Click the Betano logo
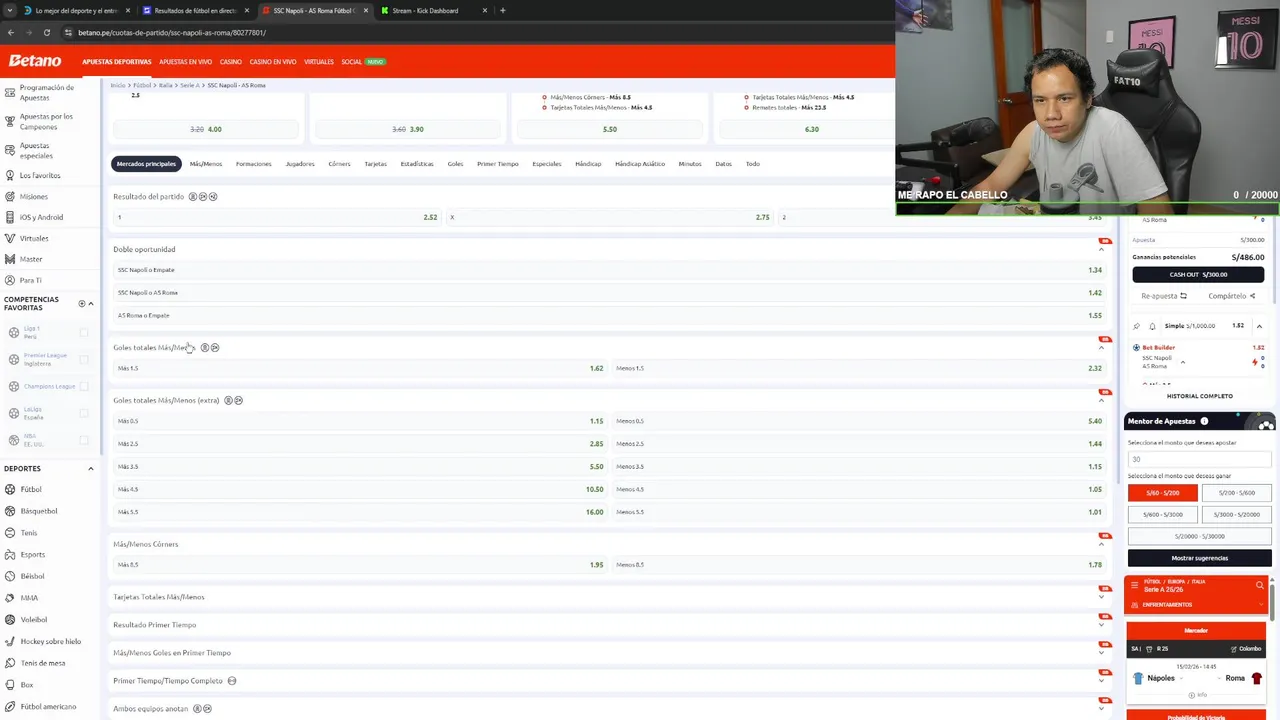This screenshot has height=720, width=1280. pyautogui.click(x=35, y=61)
